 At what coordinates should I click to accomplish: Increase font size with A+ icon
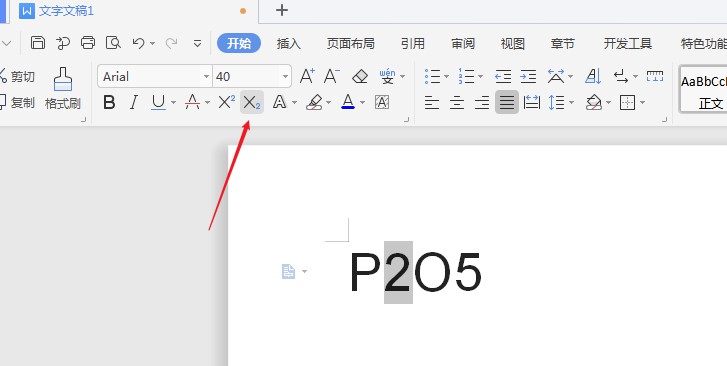307,76
